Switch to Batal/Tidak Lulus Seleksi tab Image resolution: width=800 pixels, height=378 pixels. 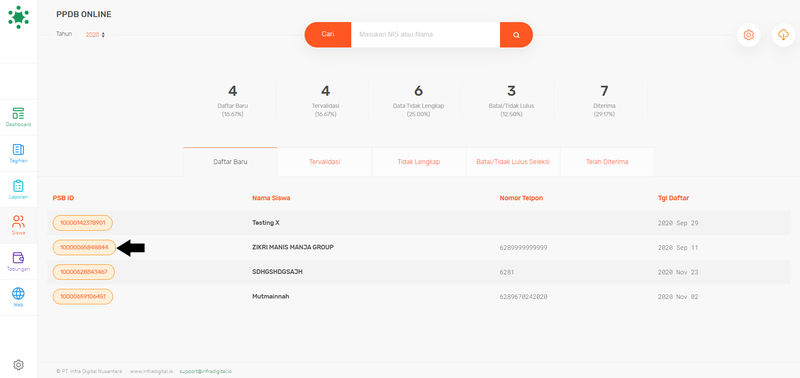point(513,162)
